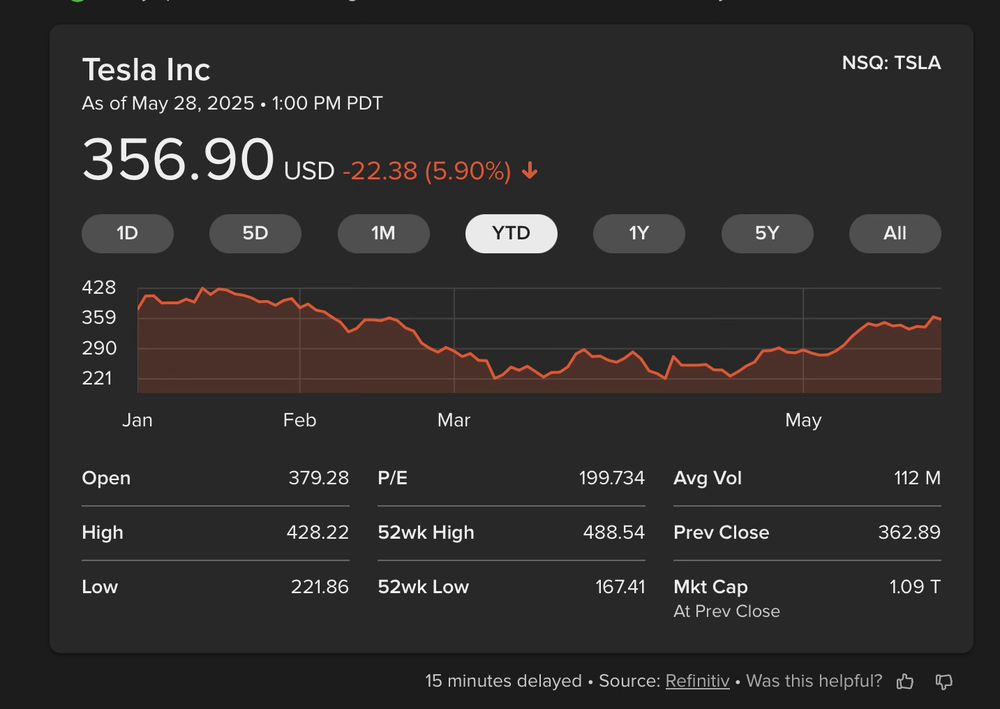Click the Feb label on chart axis
The height and width of the screenshot is (709, 1000).
pyautogui.click(x=300, y=420)
